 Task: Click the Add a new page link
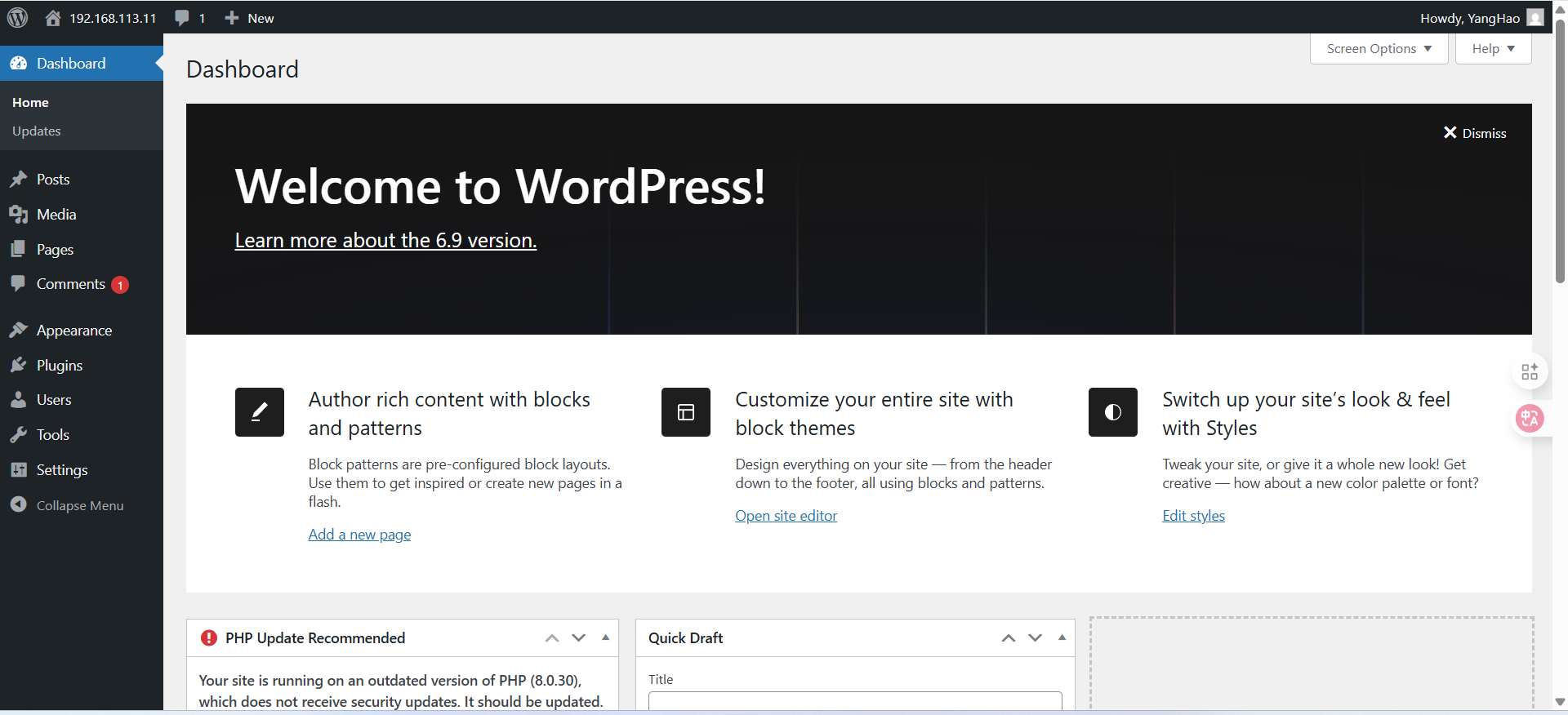point(359,535)
